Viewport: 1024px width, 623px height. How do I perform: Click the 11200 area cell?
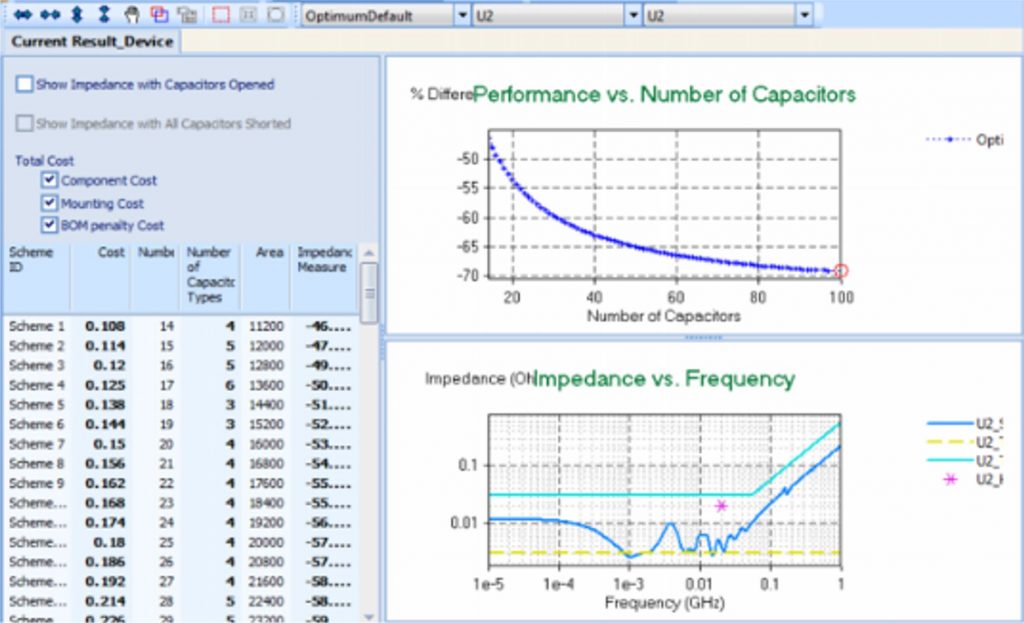(x=266, y=326)
